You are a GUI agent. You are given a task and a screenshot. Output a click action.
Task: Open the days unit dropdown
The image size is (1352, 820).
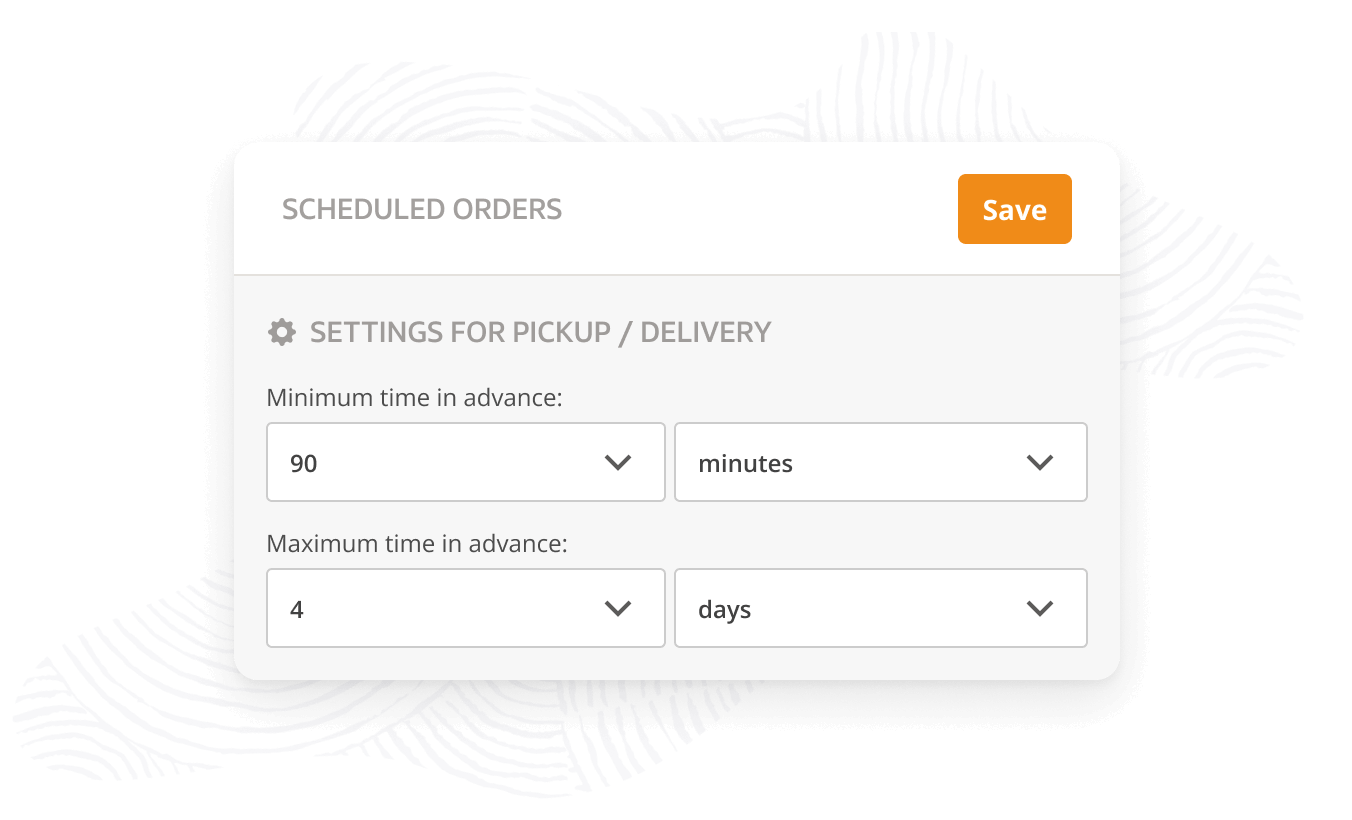point(880,608)
